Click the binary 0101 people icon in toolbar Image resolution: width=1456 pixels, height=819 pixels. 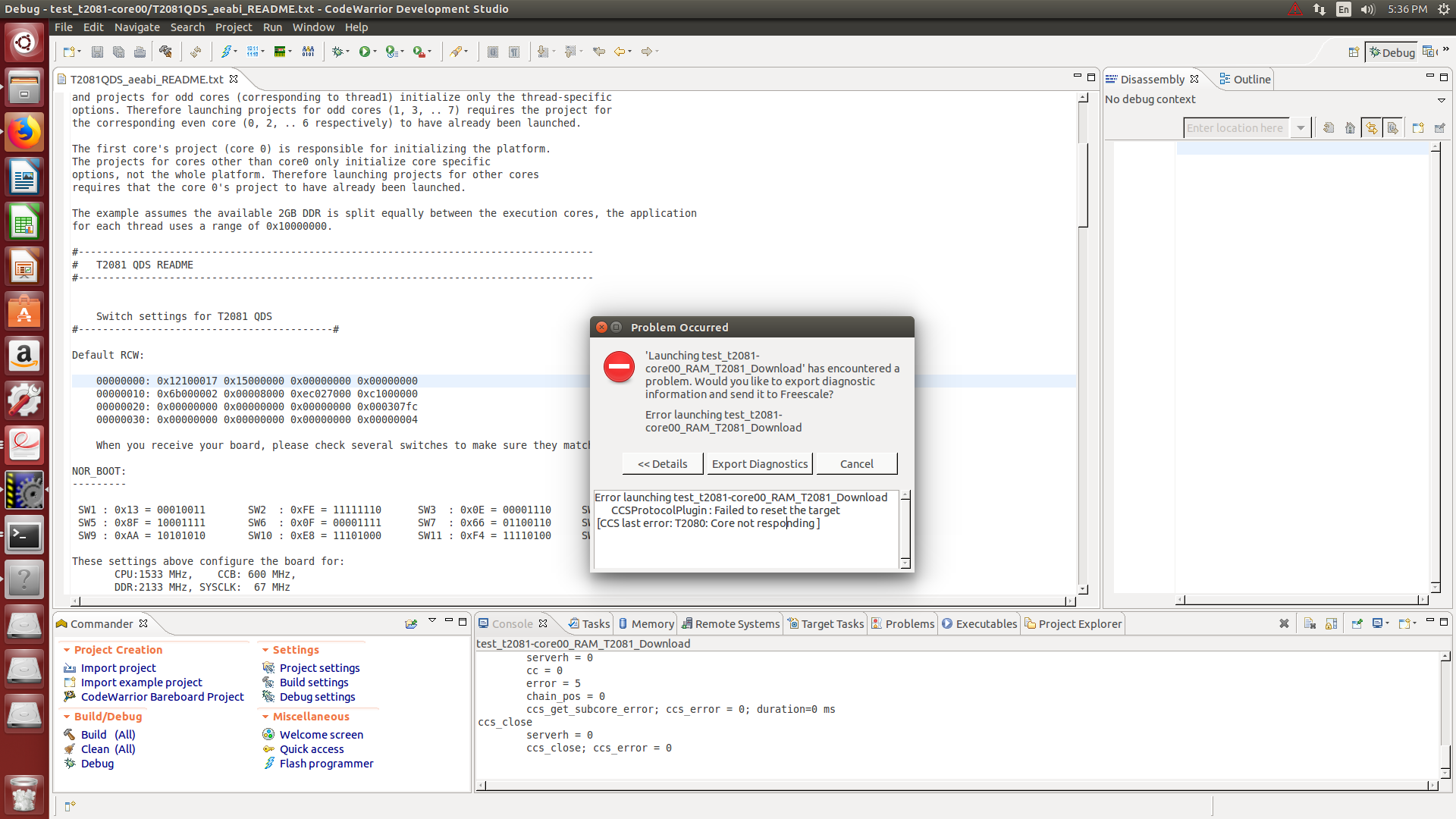tap(308, 52)
